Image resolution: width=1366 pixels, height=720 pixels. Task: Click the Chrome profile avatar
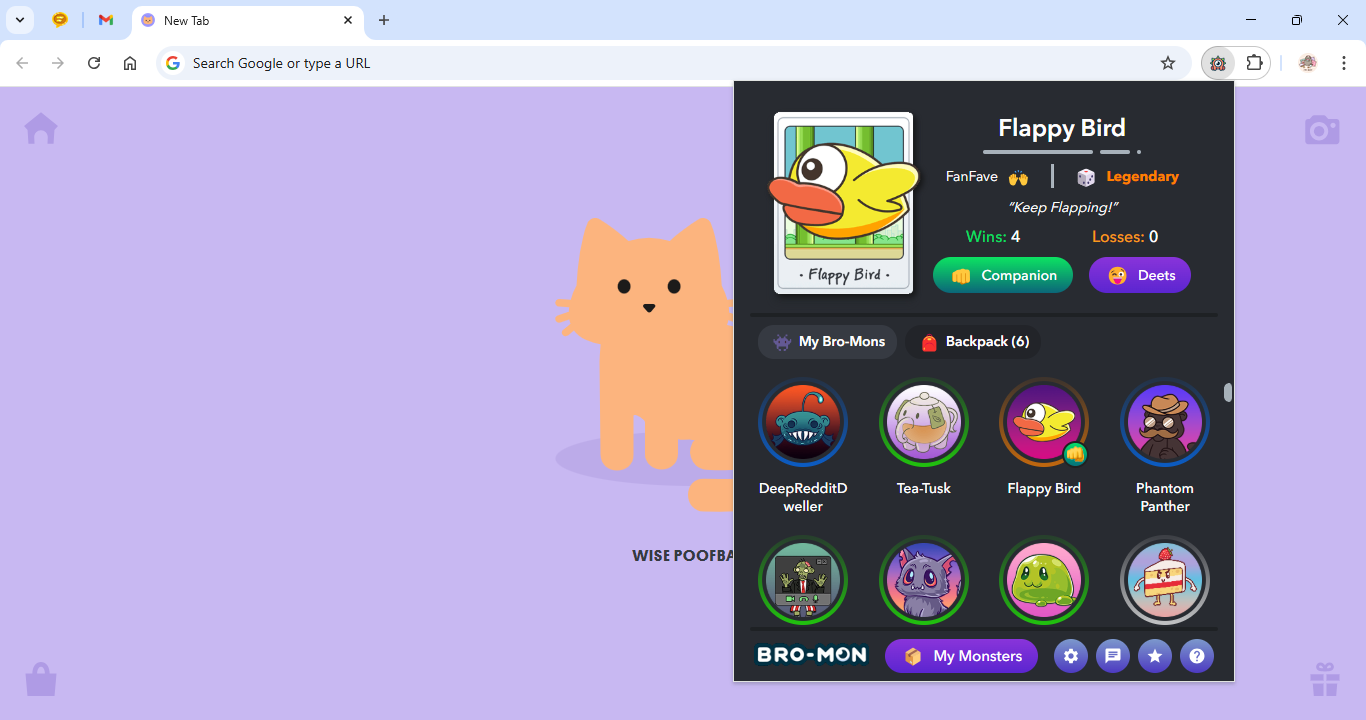(1308, 63)
